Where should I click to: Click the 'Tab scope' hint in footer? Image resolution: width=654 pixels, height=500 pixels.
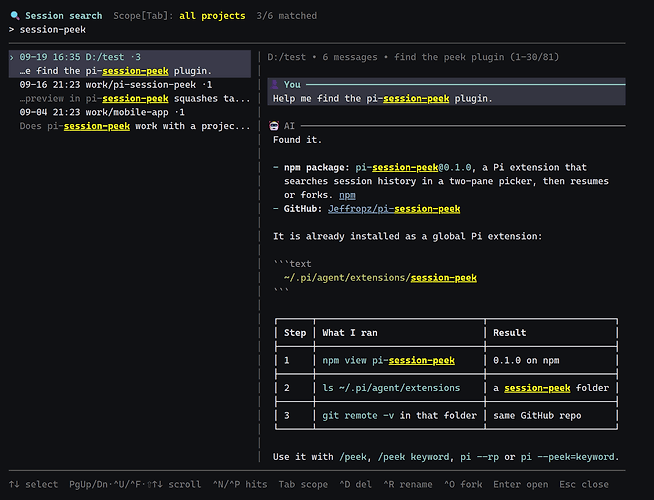coord(303,485)
